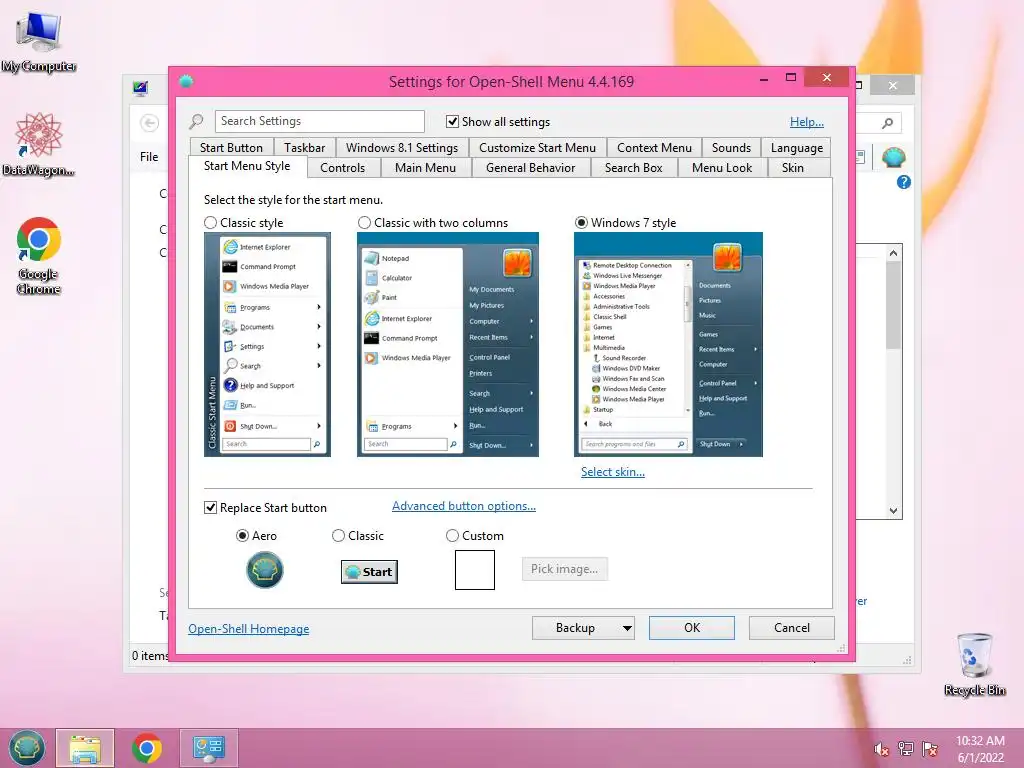Open the Help link
This screenshot has width=1024, height=768.
point(807,121)
